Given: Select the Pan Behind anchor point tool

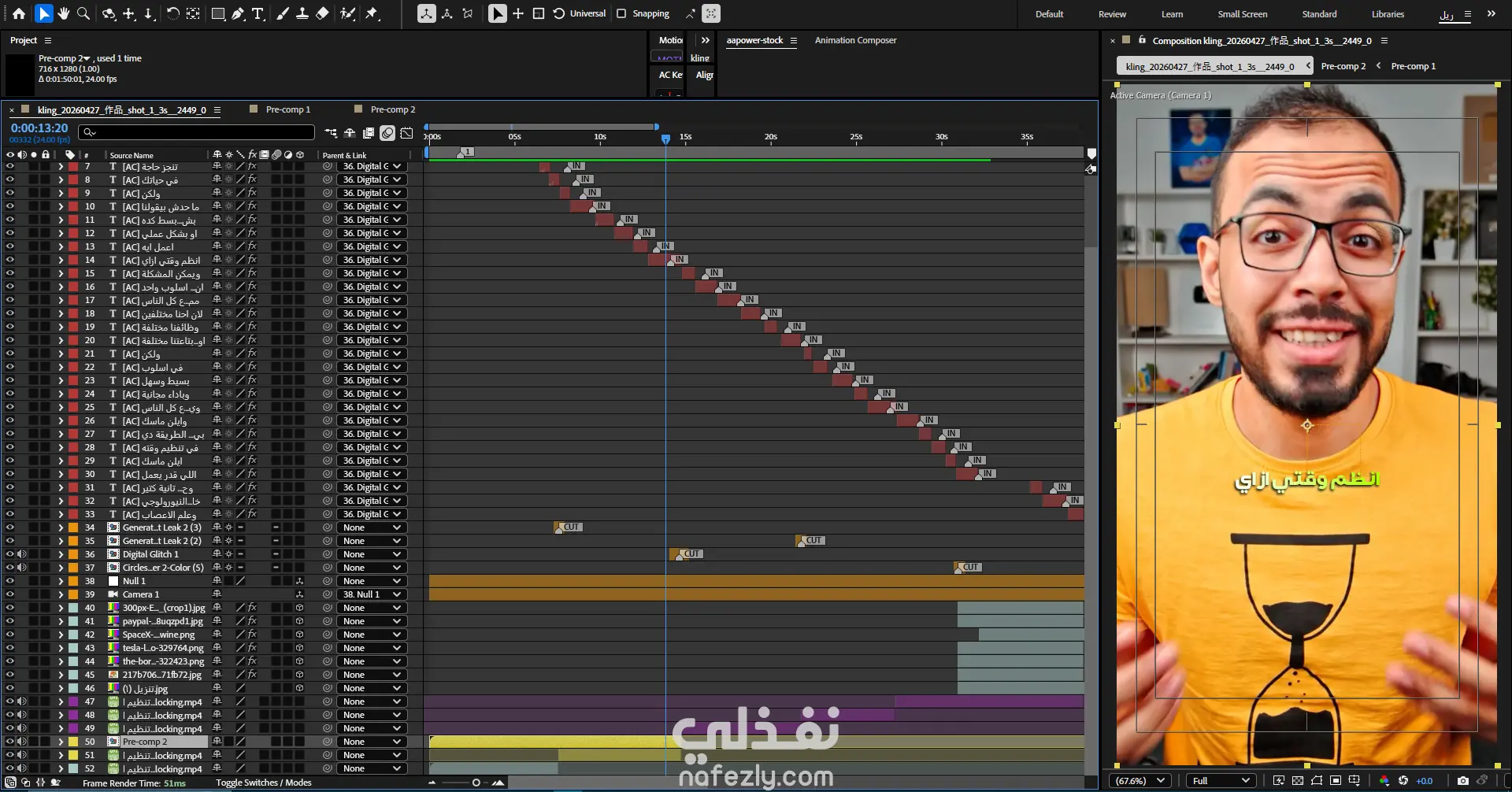Looking at the screenshot, I should [193, 13].
